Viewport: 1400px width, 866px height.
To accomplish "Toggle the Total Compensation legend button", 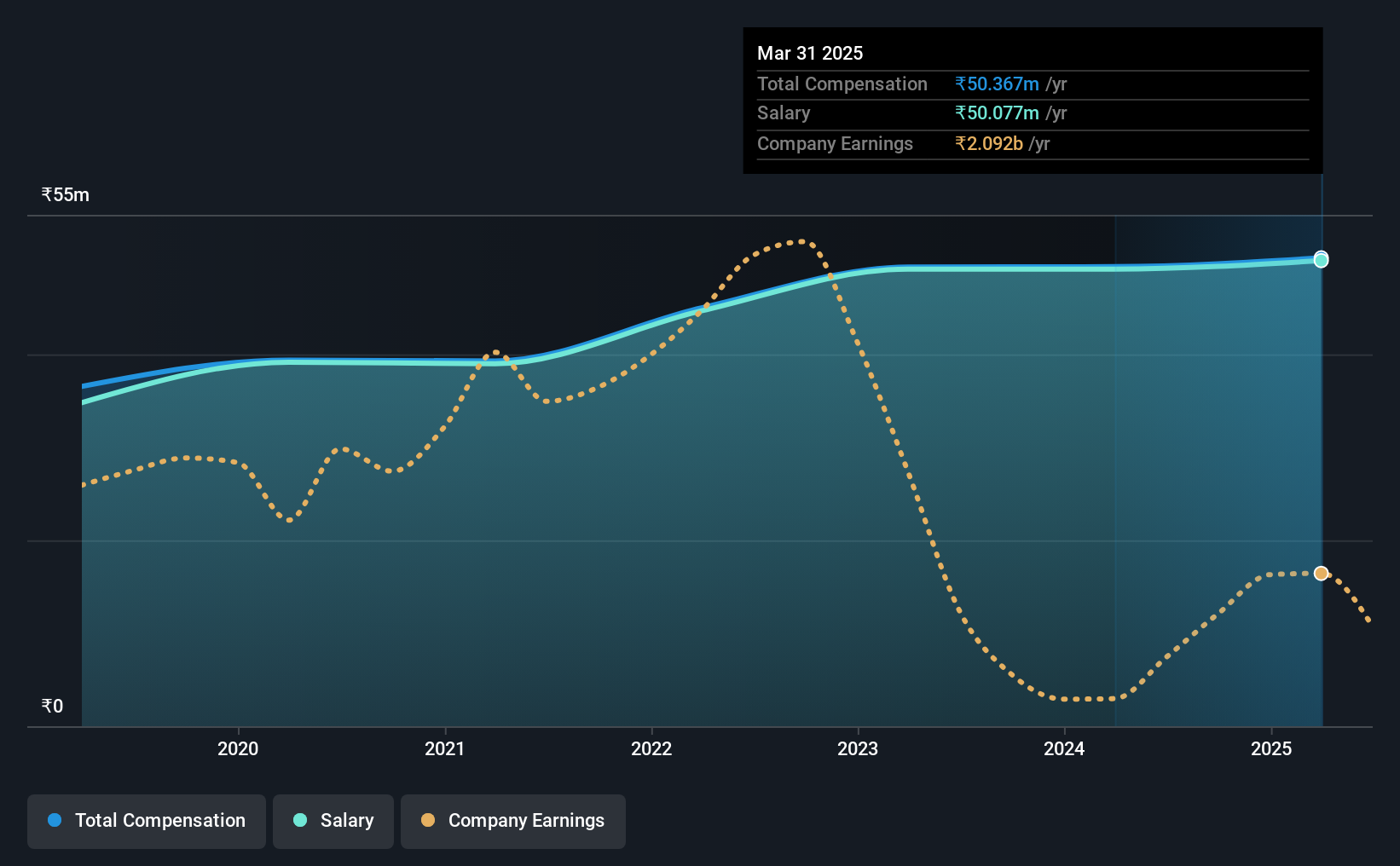I will pos(147,821).
